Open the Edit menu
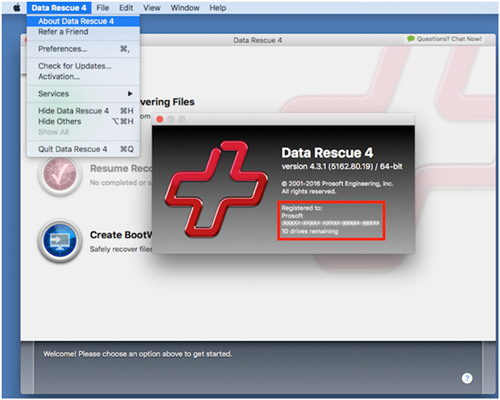 [126, 8]
